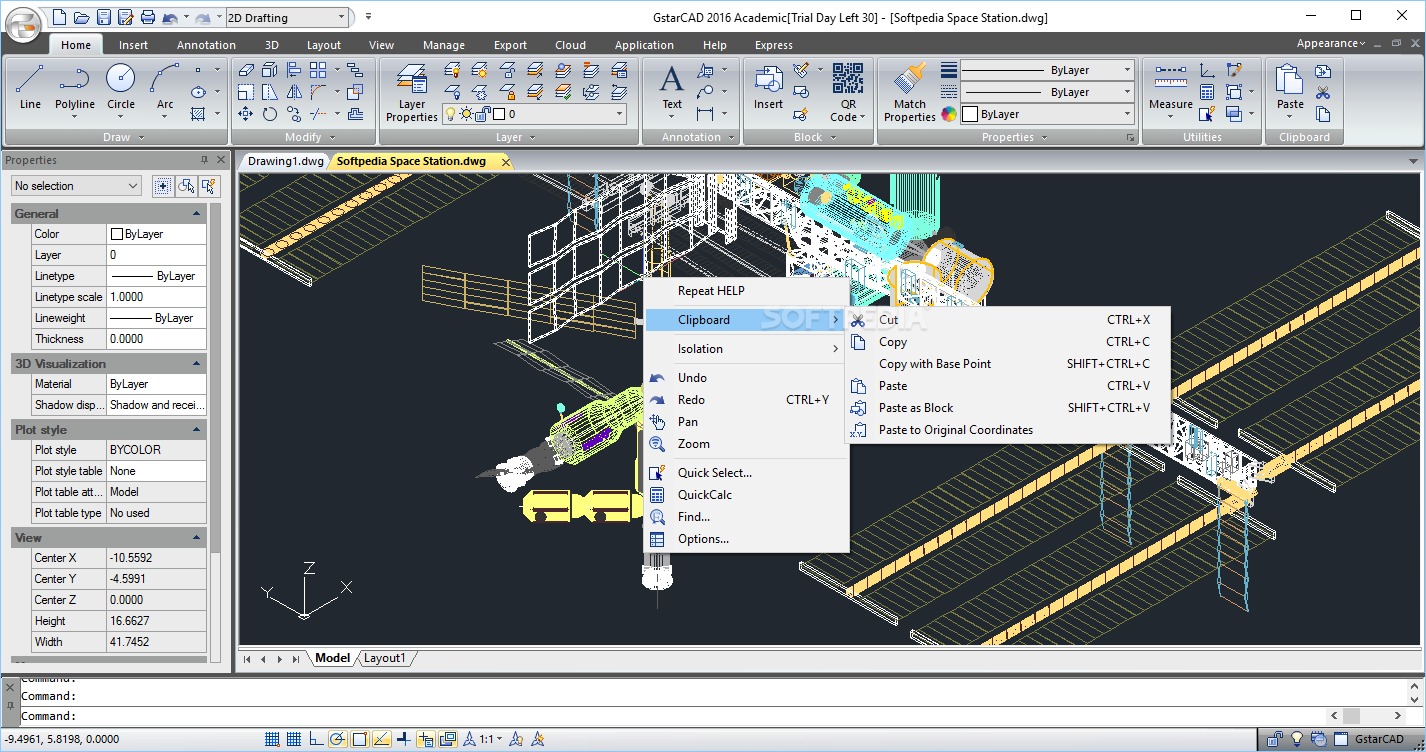Collapse the 3D Visualization section

coord(197,364)
